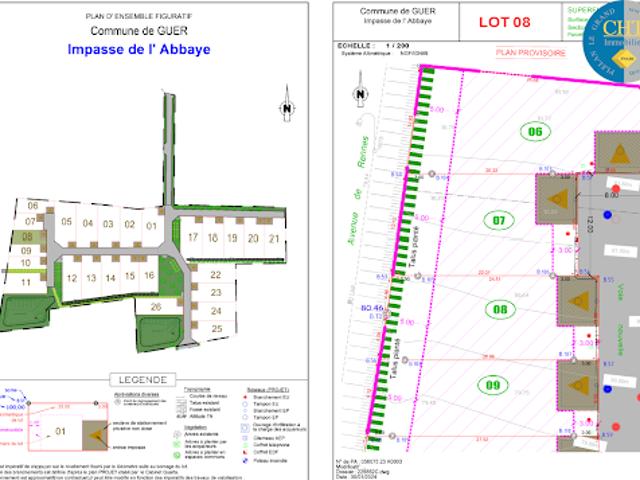This screenshot has height=480, width=640.
Task: Click the 'ECHELLE : 1 / 200' text
Action: coord(373,46)
